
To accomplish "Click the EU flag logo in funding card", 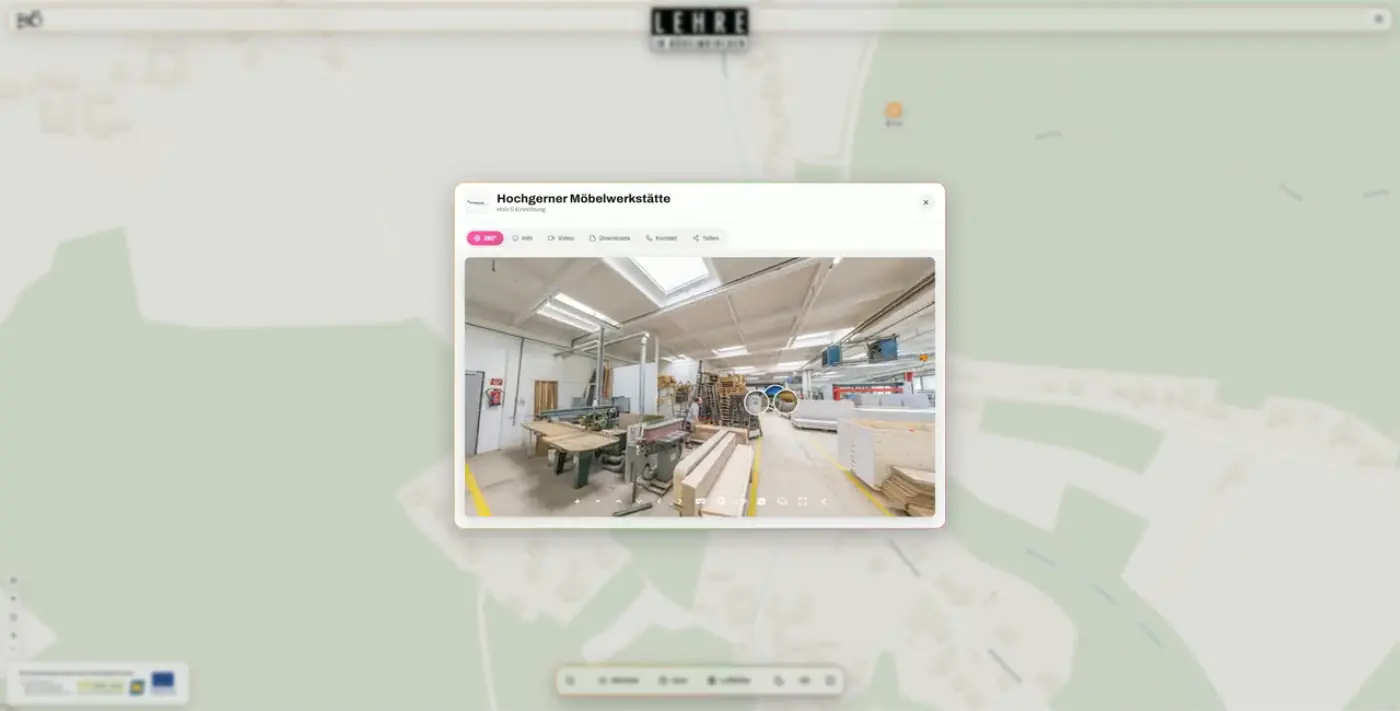I will (163, 683).
